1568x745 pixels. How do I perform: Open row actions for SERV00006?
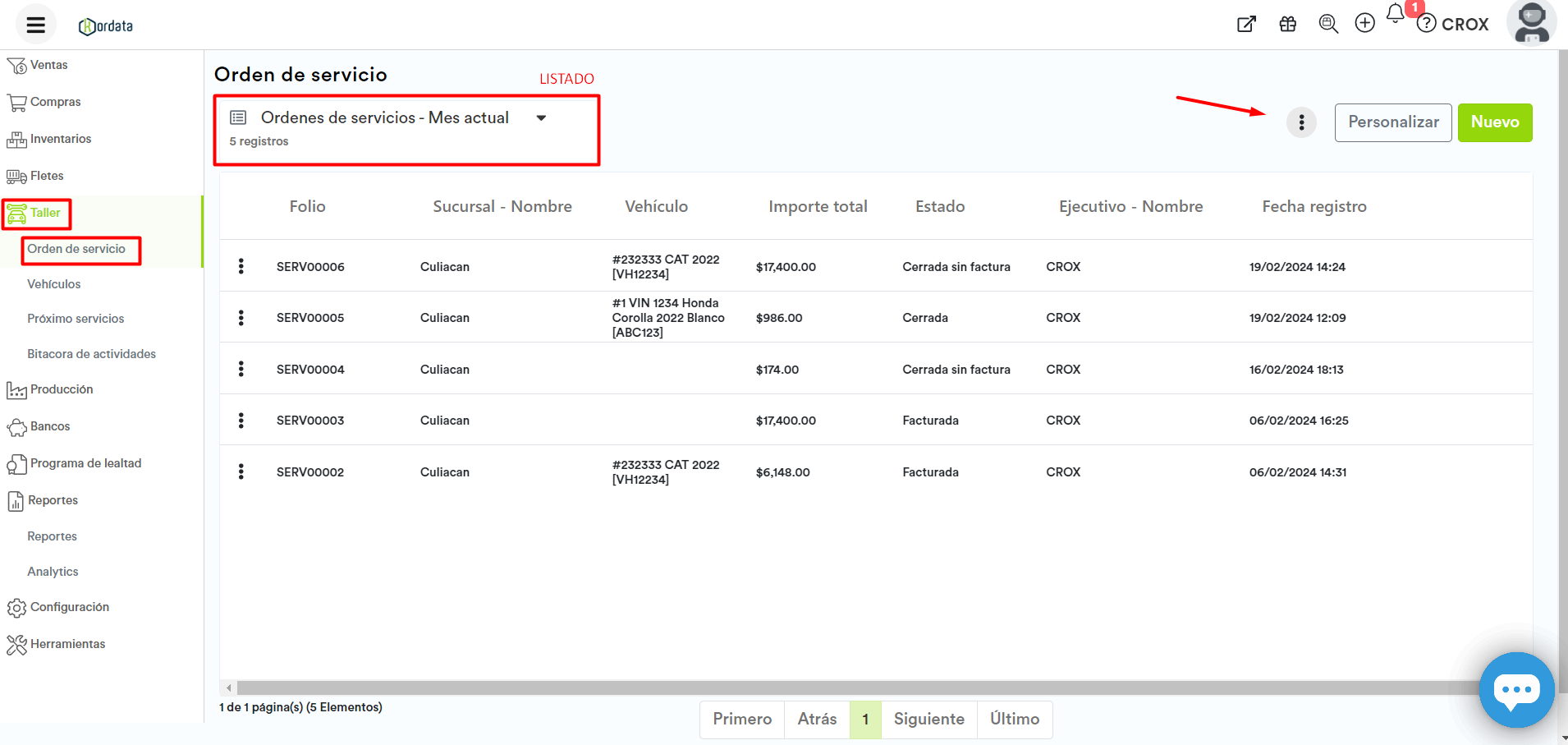point(241,266)
